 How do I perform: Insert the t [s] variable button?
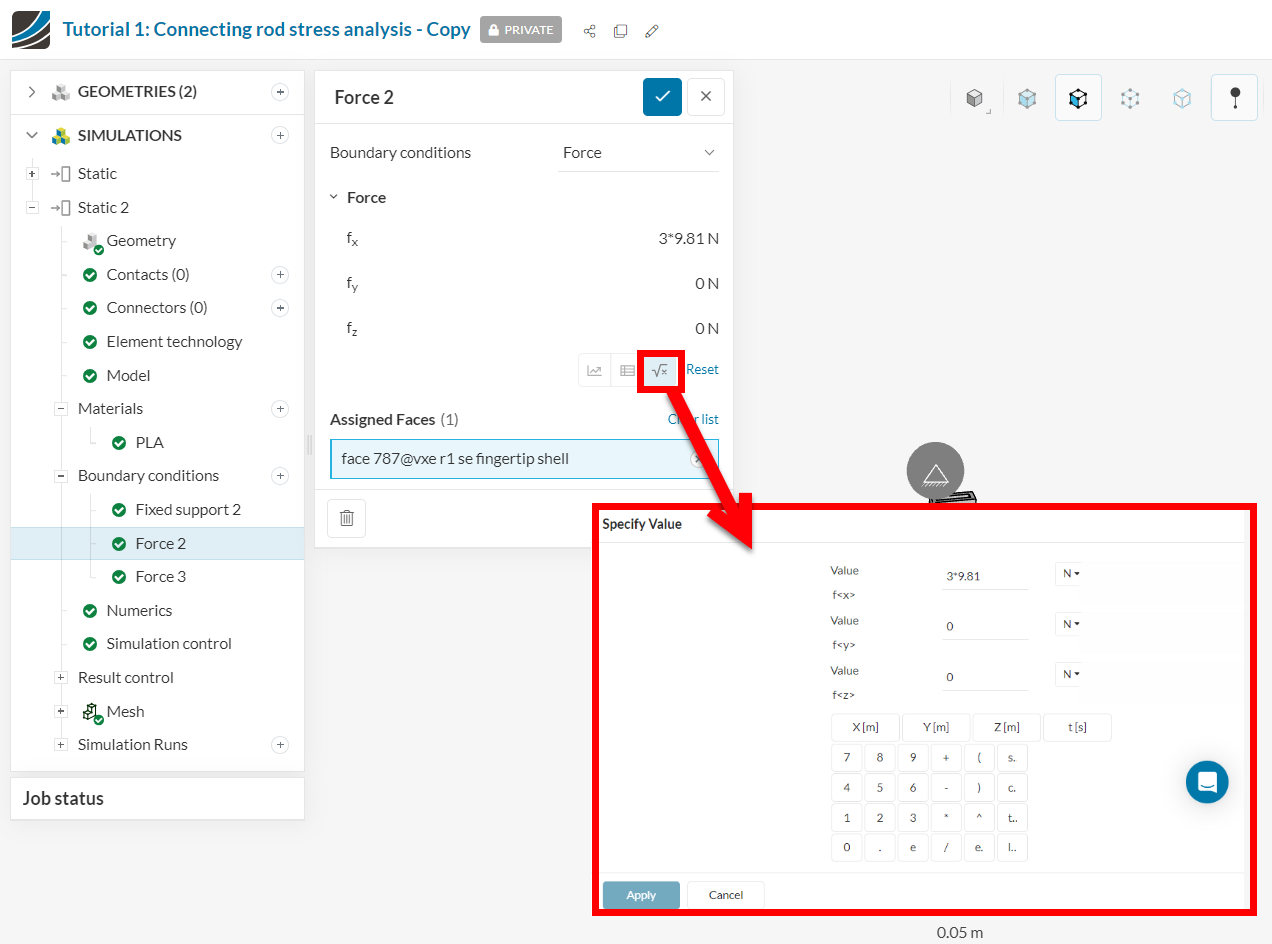pos(1077,728)
